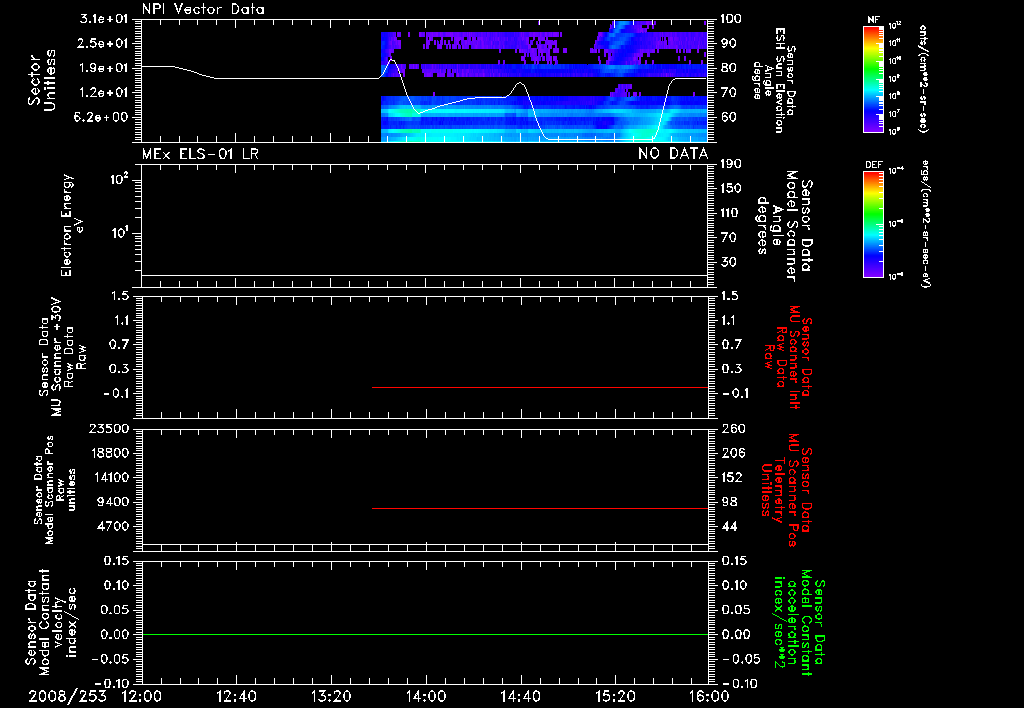The height and width of the screenshot is (708, 1024).
Task: Click the "Electron Energy eV" axis title
Action: pos(72,225)
